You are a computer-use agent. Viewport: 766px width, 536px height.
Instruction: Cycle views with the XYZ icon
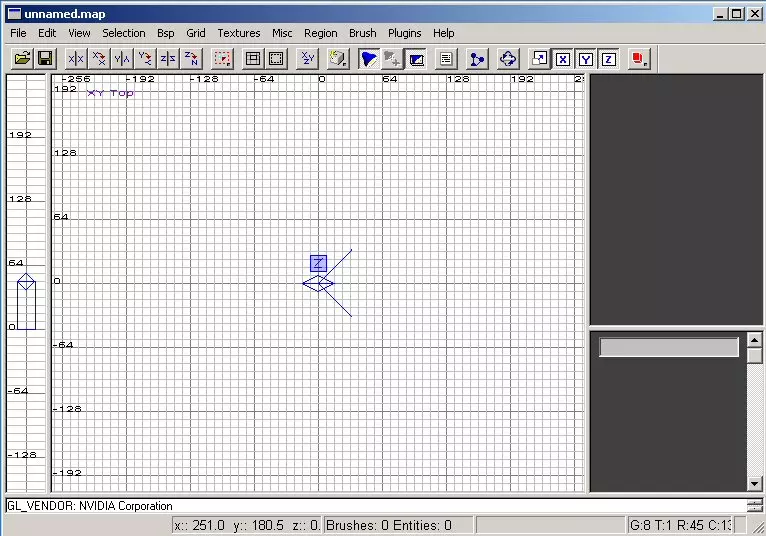tap(307, 59)
